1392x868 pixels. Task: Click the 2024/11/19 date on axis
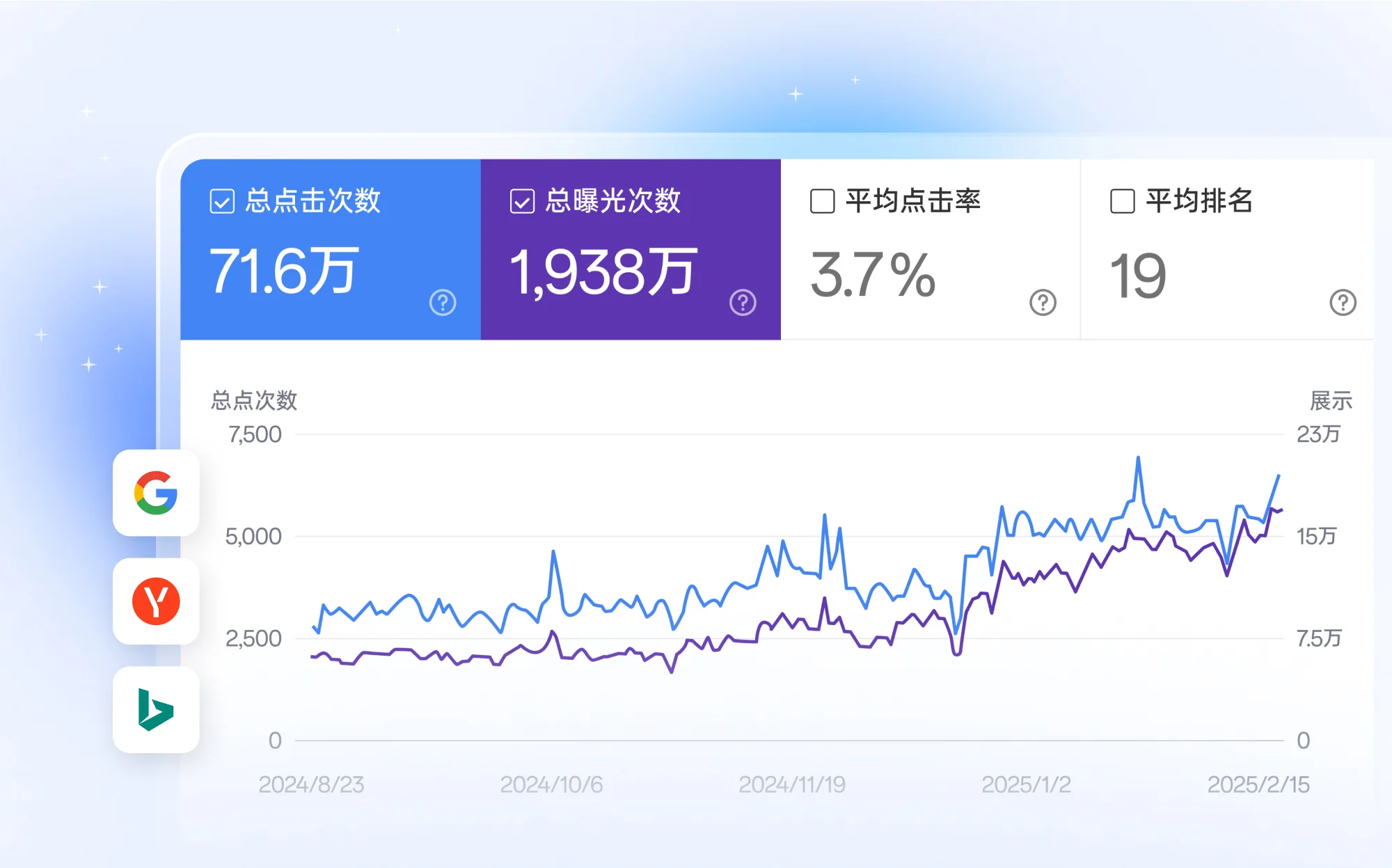click(791, 784)
